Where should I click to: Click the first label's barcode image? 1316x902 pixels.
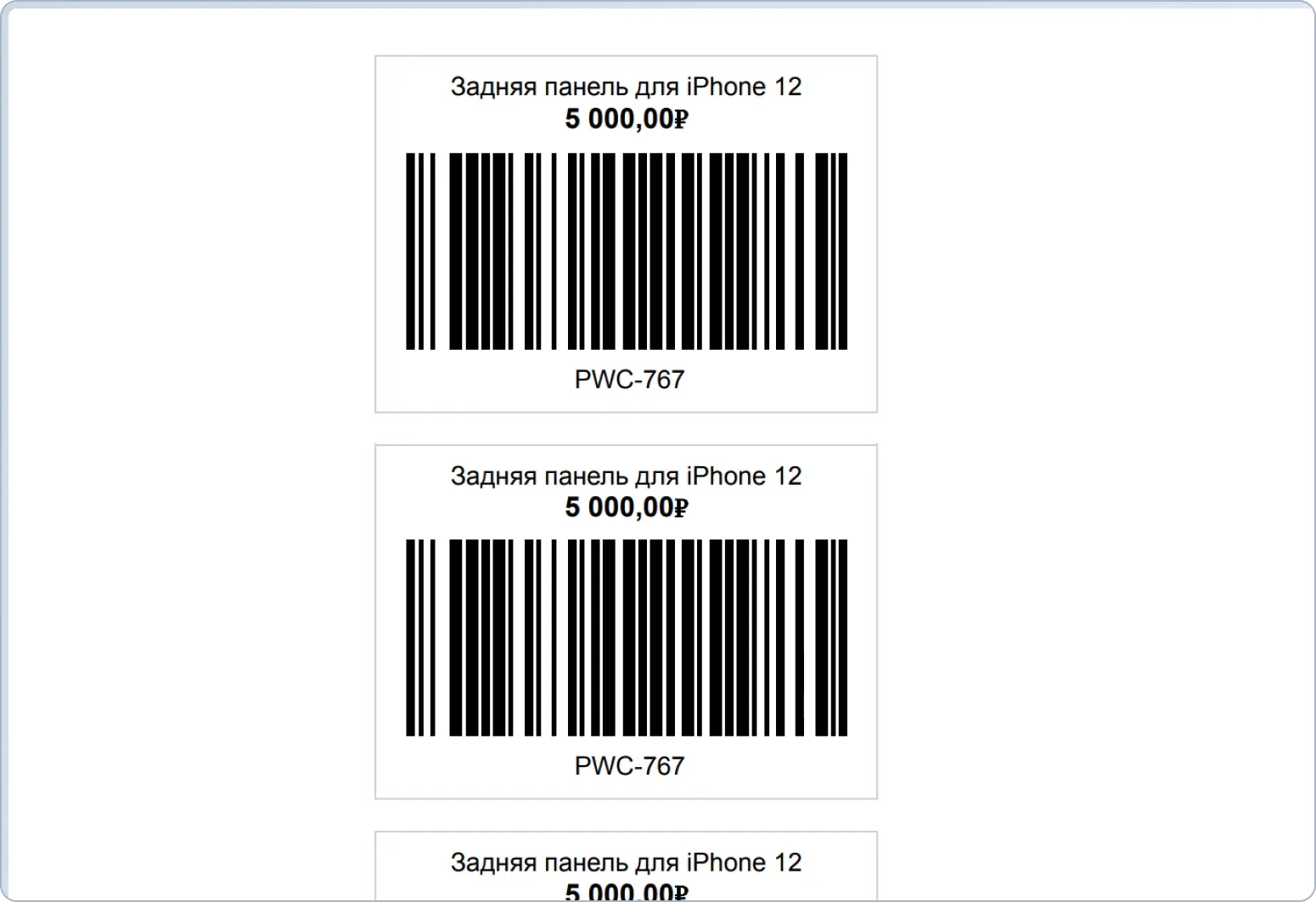(x=627, y=251)
